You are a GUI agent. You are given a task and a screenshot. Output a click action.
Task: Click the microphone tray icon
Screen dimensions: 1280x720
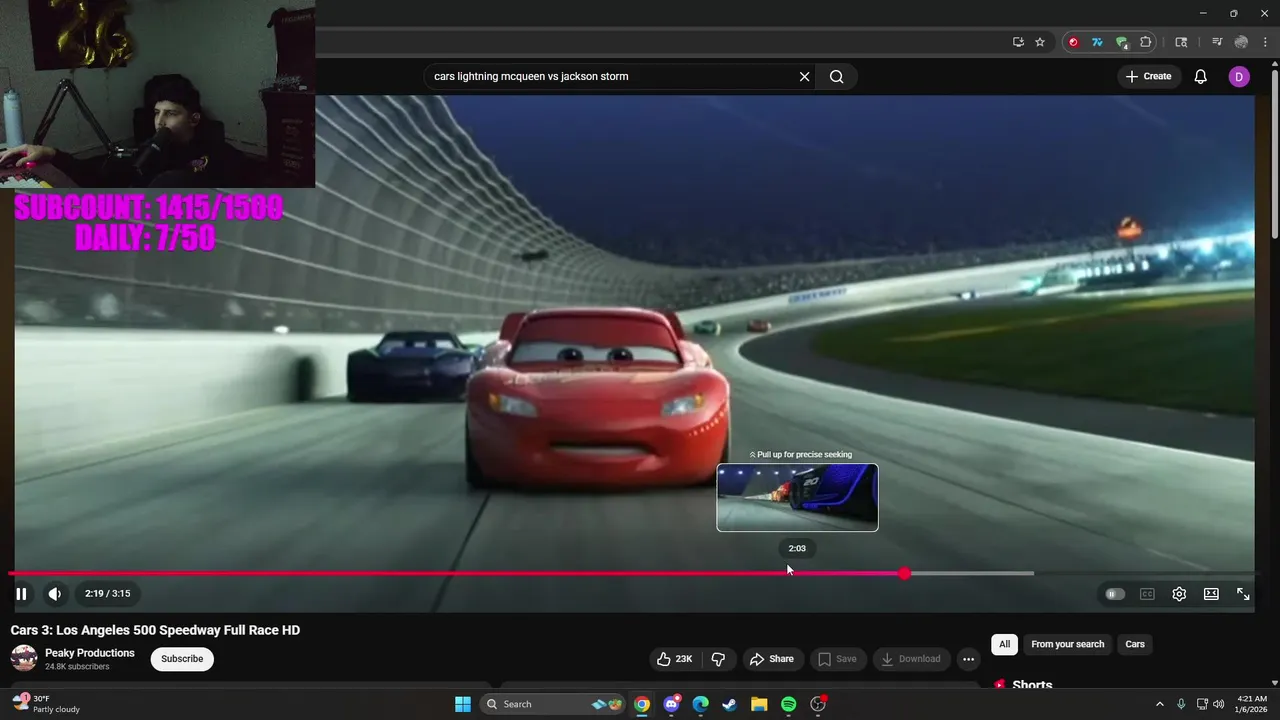coord(1181,704)
